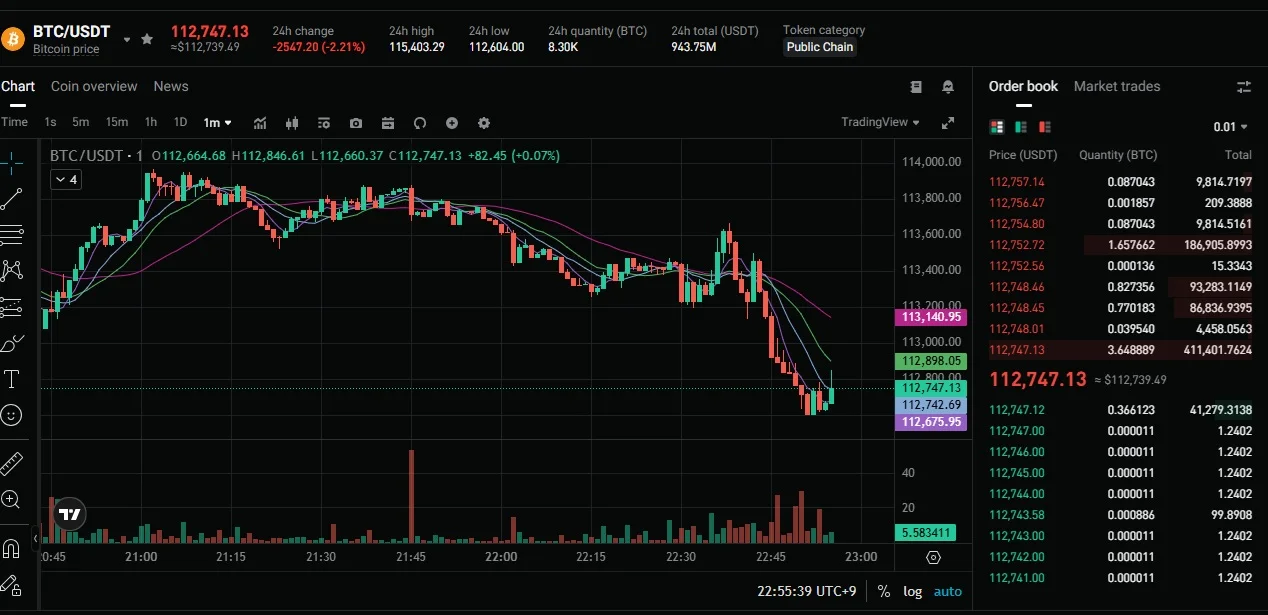The width and height of the screenshot is (1268, 615).
Task: Toggle percent scale on price axis
Action: 884,591
